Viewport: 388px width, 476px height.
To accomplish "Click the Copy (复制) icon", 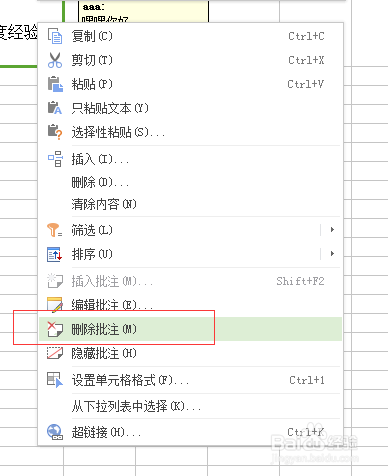I will tap(55, 36).
